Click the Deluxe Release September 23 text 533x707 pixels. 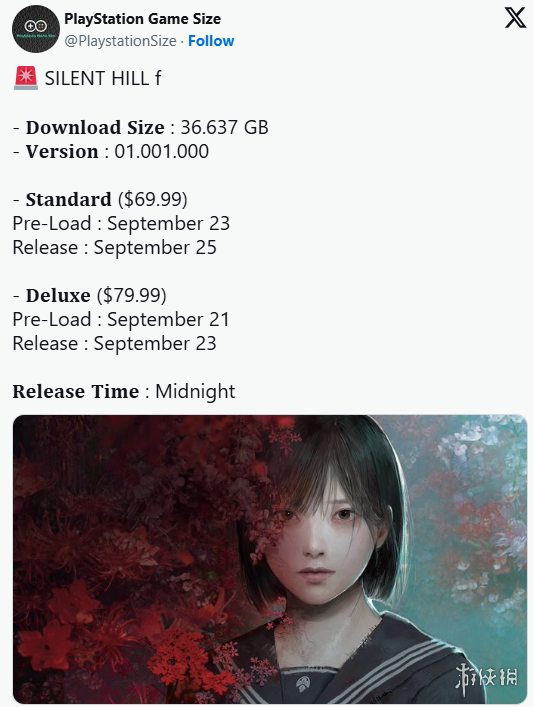(115, 344)
